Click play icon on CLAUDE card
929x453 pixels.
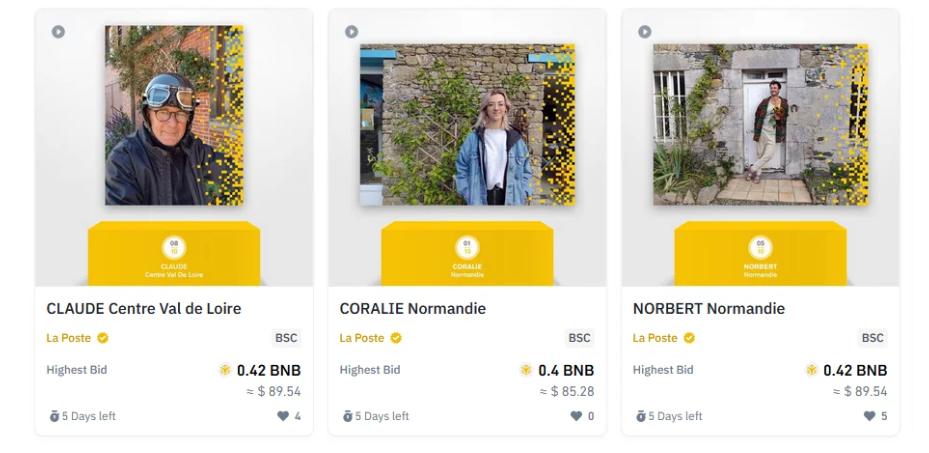pyautogui.click(x=59, y=32)
